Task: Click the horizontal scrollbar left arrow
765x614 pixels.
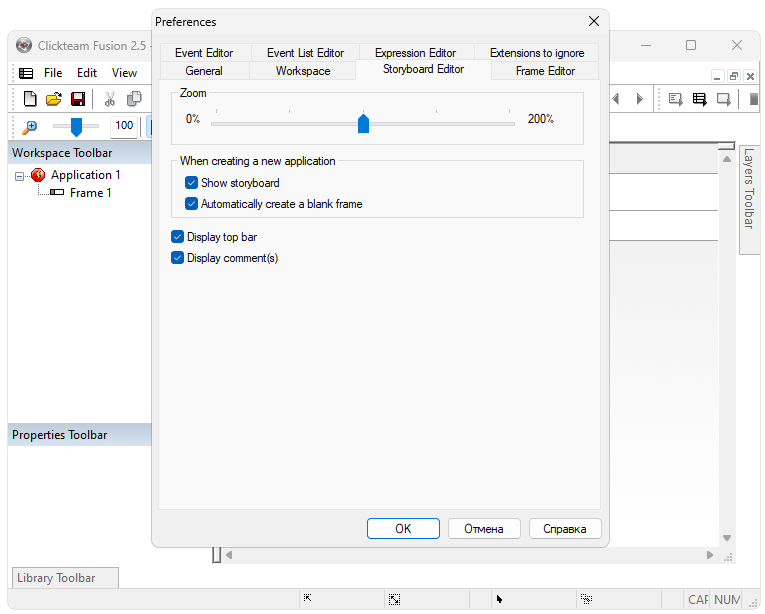Action: 229,555
